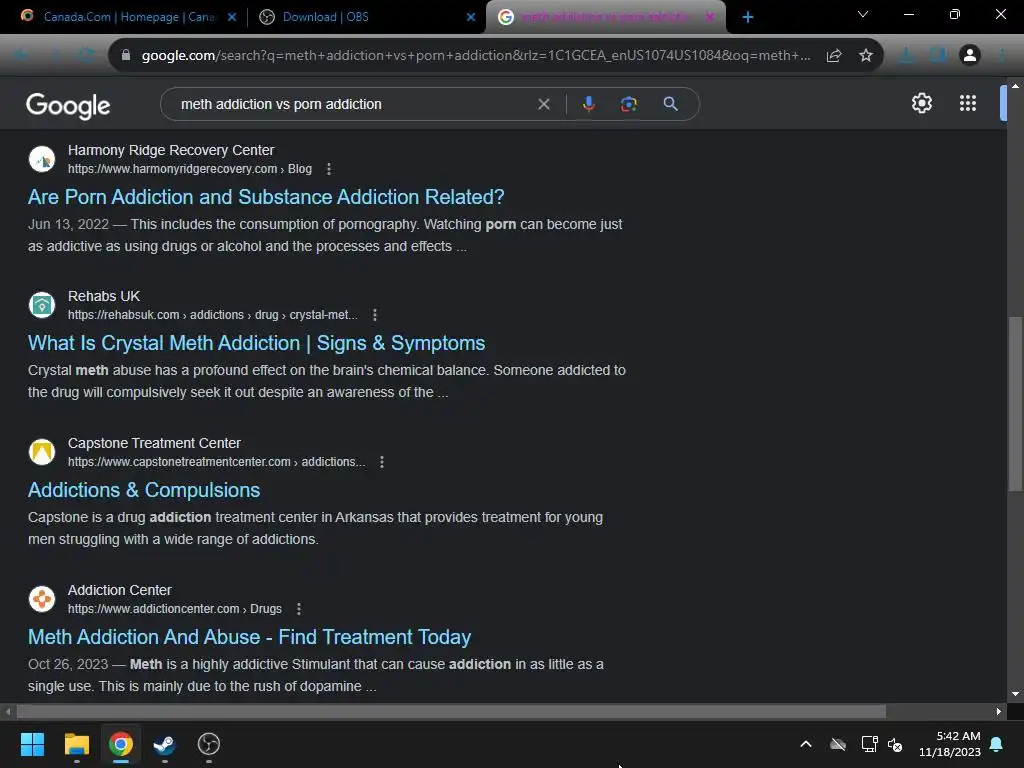Click the horizontal scrollbar thumb
The image size is (1024, 768).
(451, 711)
